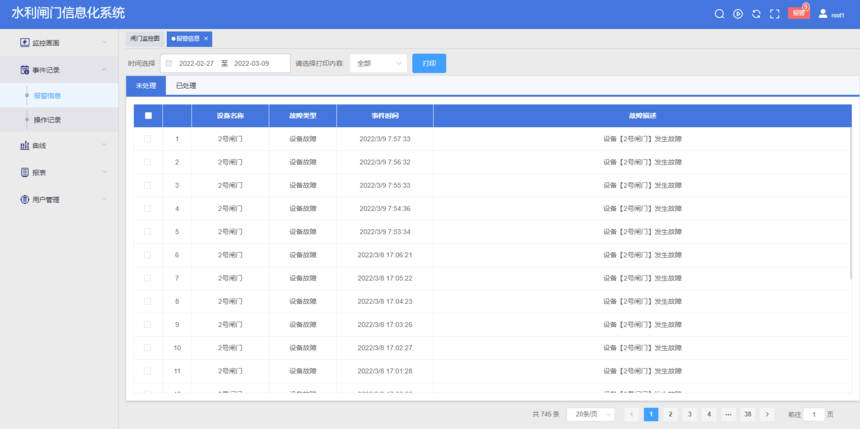The image size is (860, 429).
Task: Select current page 1 button
Action: click(651, 414)
